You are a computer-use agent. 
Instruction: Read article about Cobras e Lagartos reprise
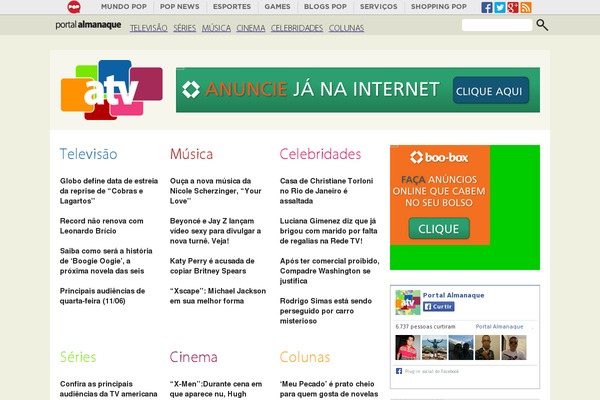[109, 191]
